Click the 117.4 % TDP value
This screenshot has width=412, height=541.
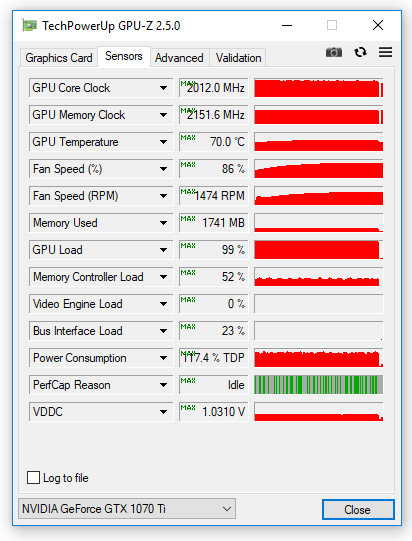(x=214, y=358)
